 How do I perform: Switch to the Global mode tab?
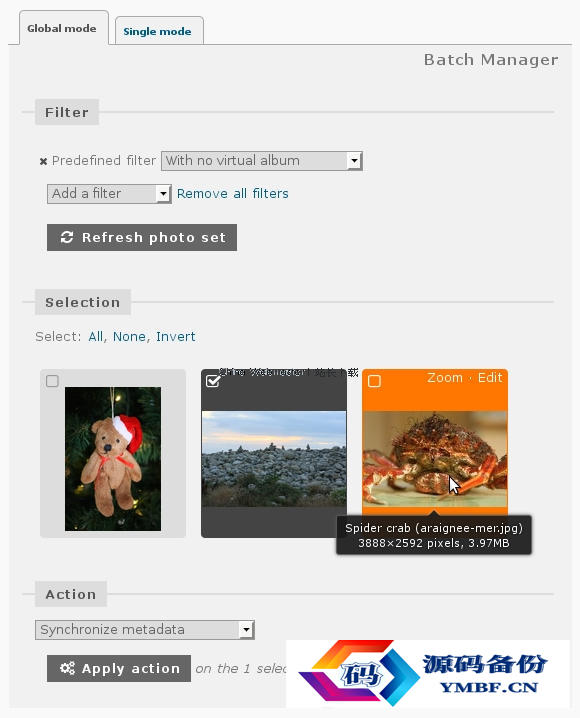tap(62, 28)
